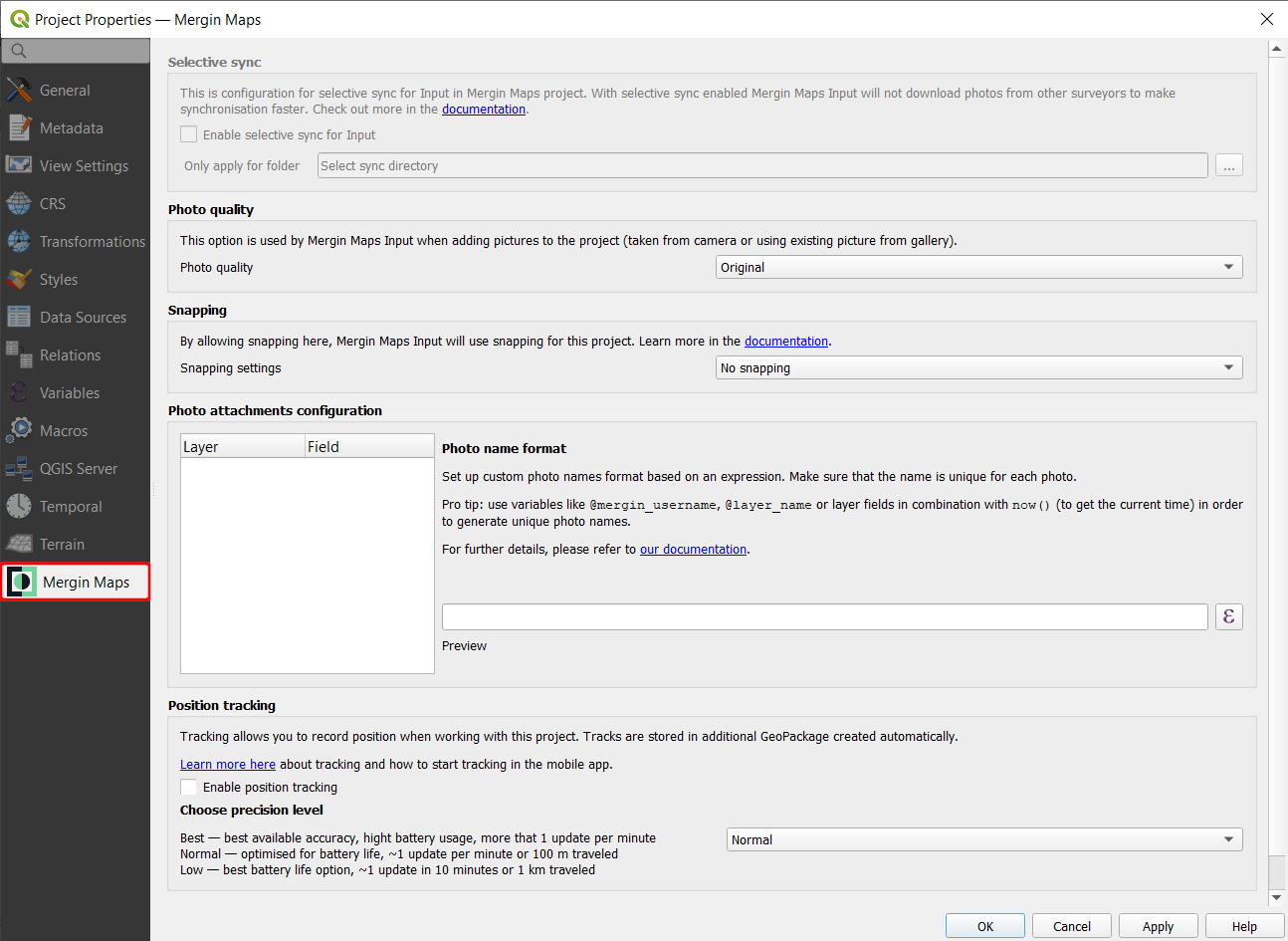Open the precision level Normal dropdown
The width and height of the screenshot is (1288, 941).
[984, 839]
